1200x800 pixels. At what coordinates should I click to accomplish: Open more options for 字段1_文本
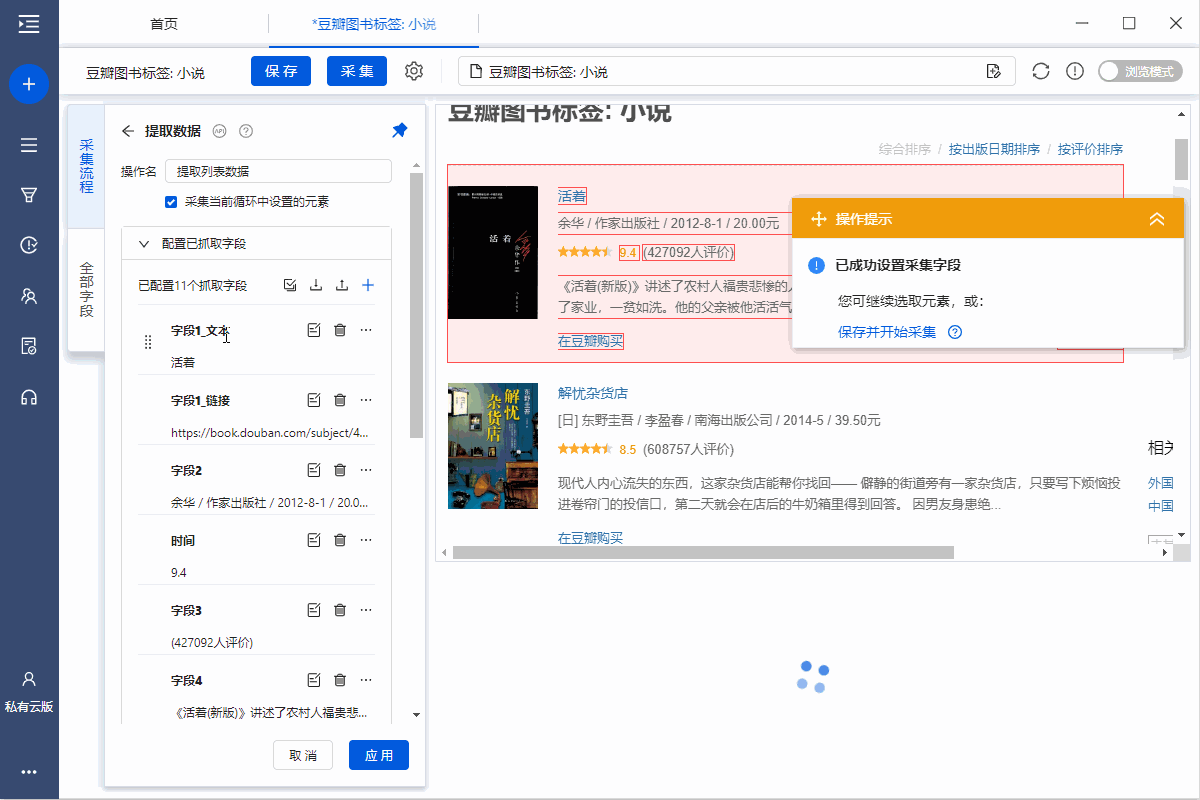click(366, 330)
